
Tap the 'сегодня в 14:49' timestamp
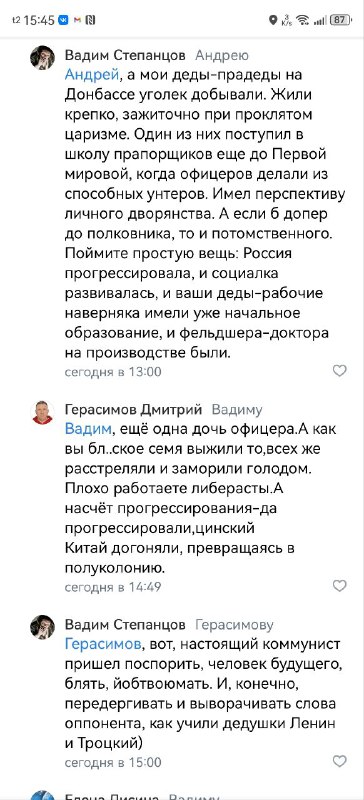pyautogui.click(x=113, y=587)
